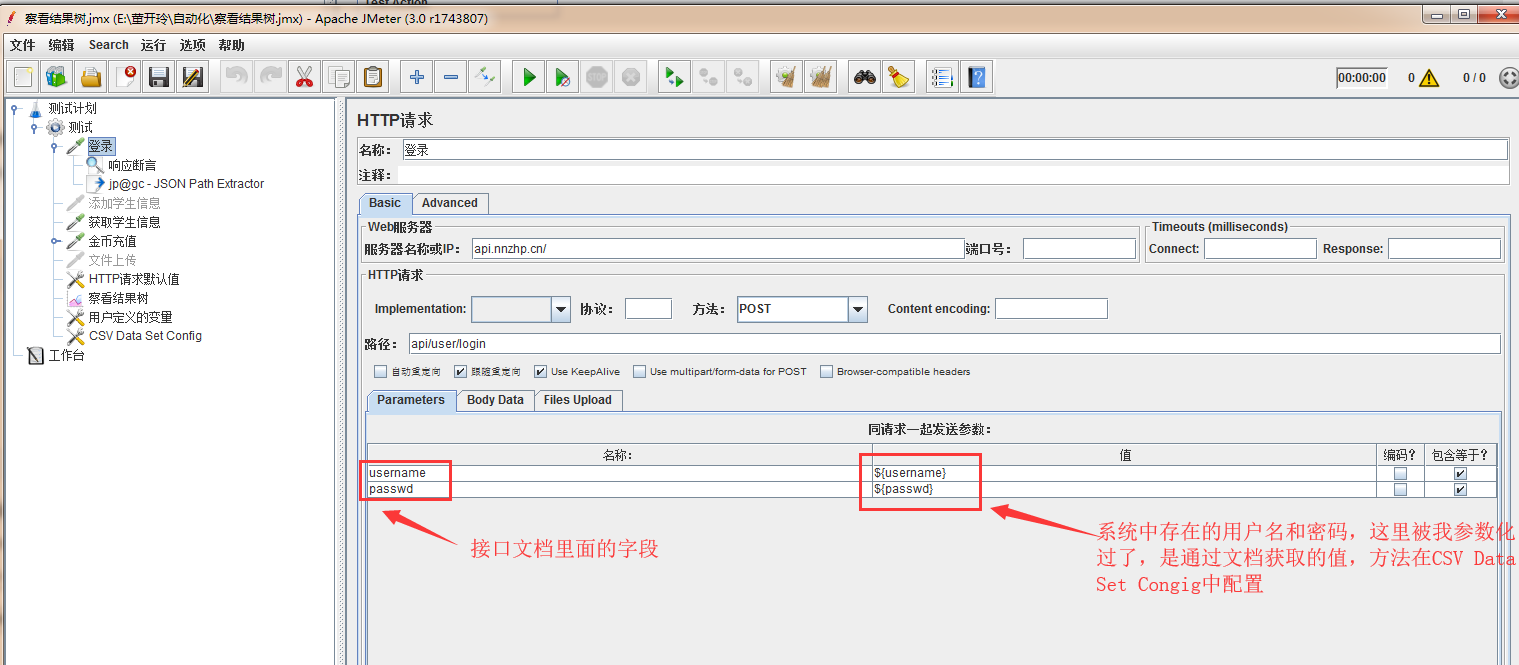The height and width of the screenshot is (665, 1519).
Task: Click the Toggle enable/disable icon
Action: tap(485, 77)
